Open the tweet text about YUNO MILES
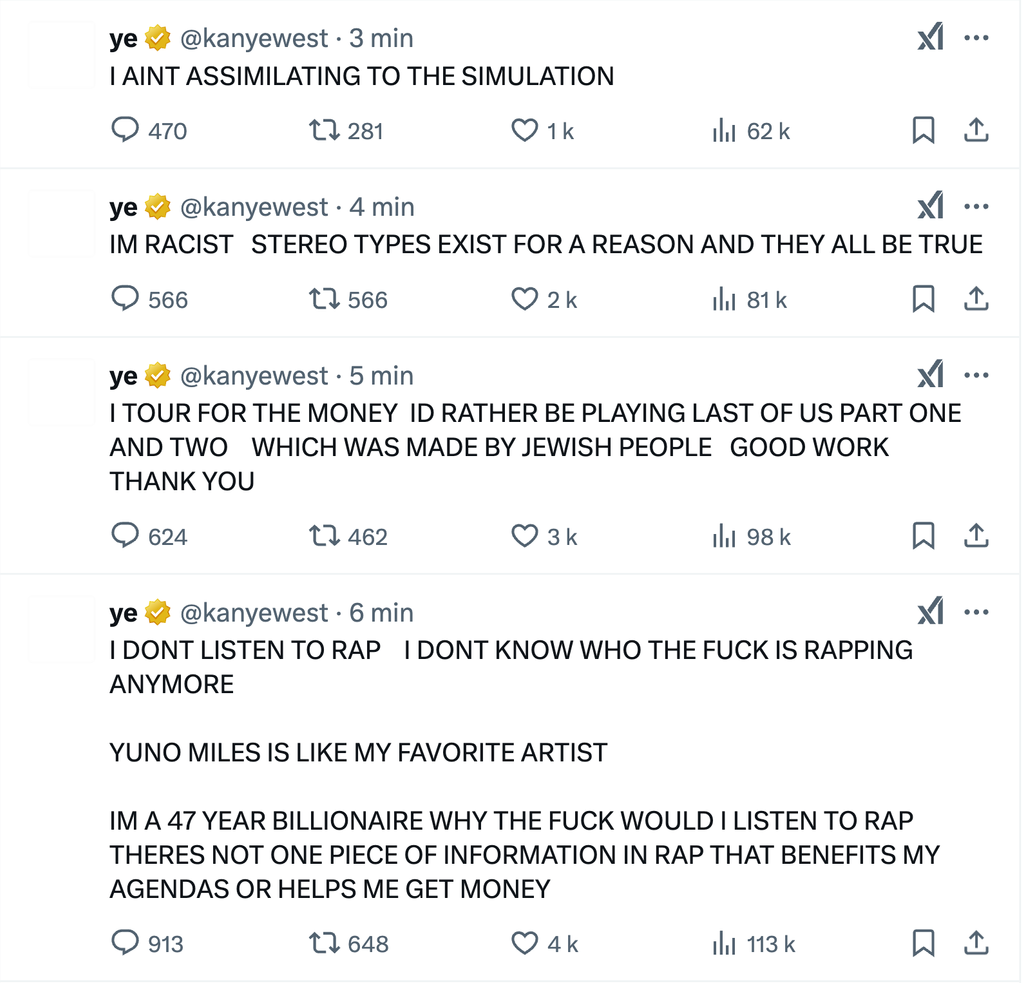This screenshot has width=1024, height=983. [358, 752]
